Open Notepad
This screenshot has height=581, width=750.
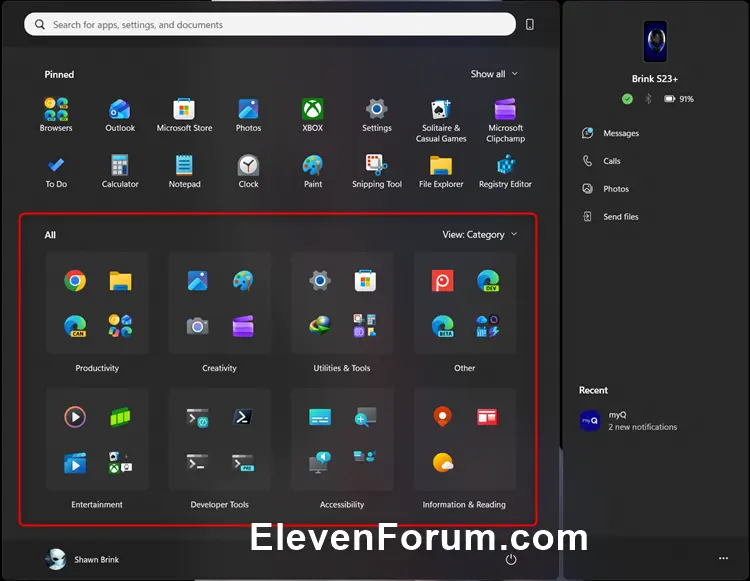click(x=184, y=171)
